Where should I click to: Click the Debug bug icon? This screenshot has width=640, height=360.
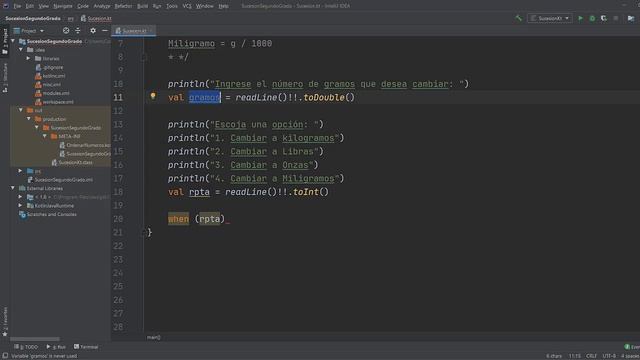[592, 18]
